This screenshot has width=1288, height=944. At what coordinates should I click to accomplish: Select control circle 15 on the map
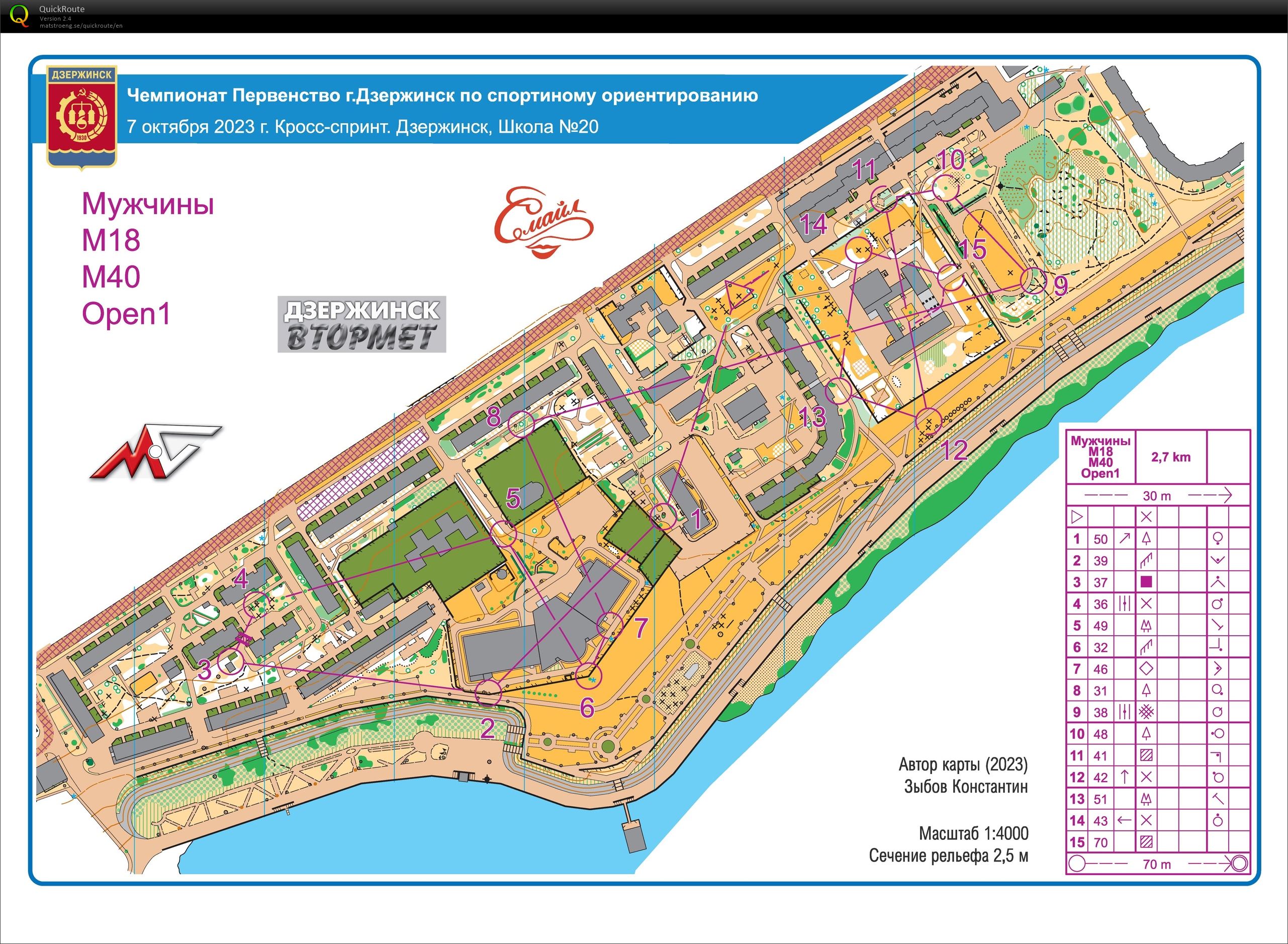tap(951, 278)
